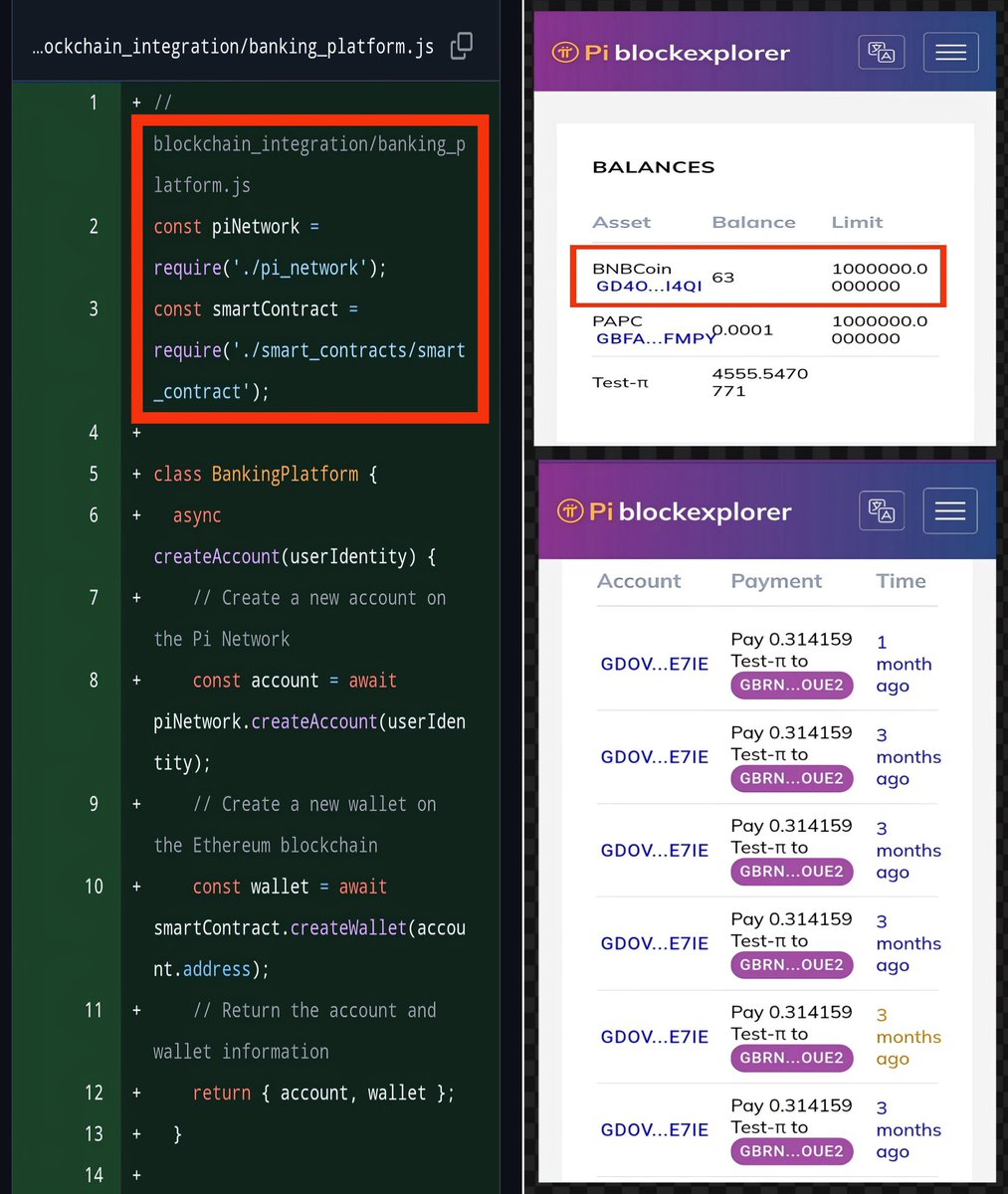The height and width of the screenshot is (1194, 1008).
Task: Select the BNBCoin limit 1000000.0000000
Action: tap(880, 277)
